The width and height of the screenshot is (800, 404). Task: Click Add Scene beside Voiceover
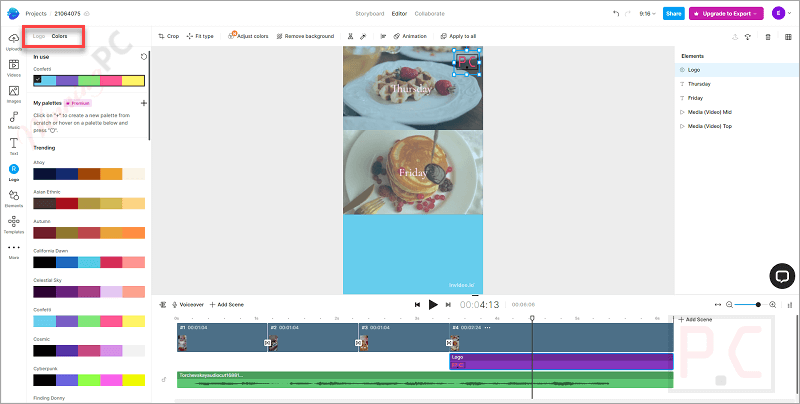coord(227,305)
